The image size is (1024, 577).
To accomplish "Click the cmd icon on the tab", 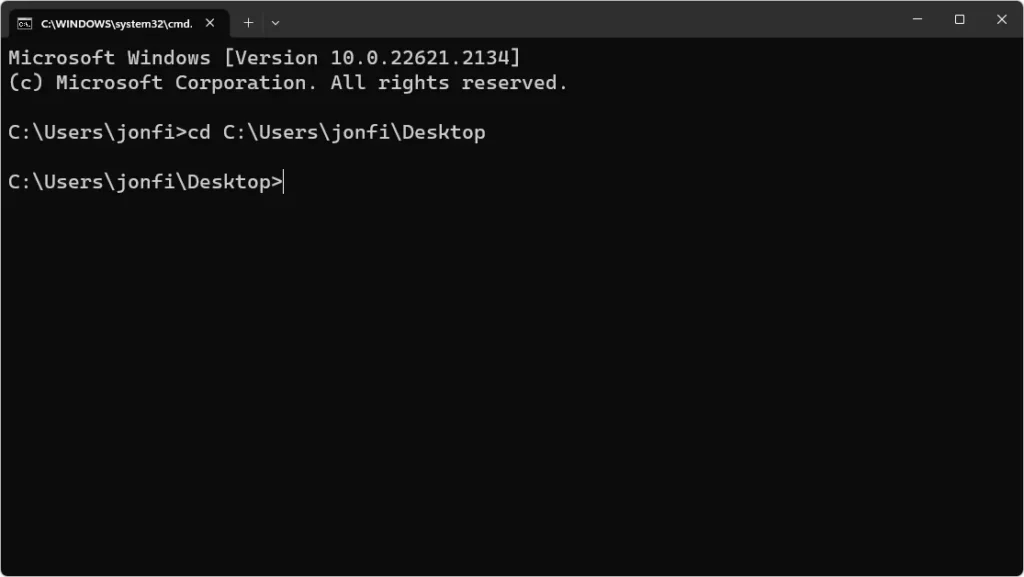I will point(24,23).
